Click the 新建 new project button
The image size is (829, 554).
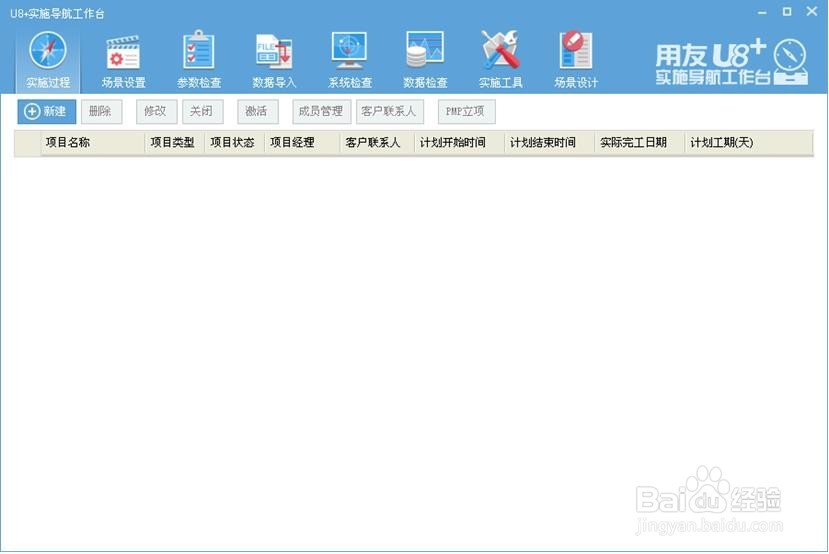point(47,112)
